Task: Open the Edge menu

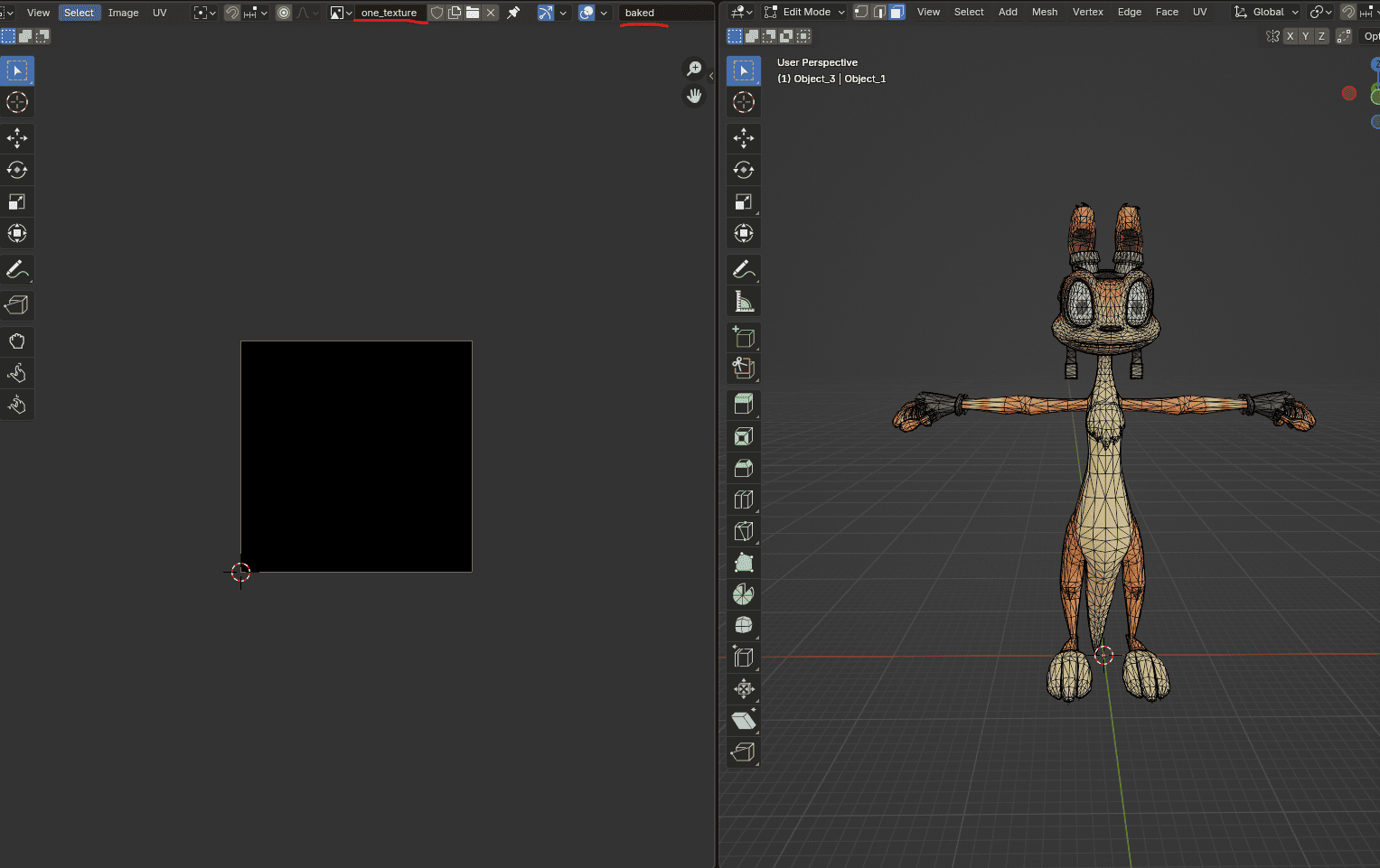Action: (x=1130, y=12)
